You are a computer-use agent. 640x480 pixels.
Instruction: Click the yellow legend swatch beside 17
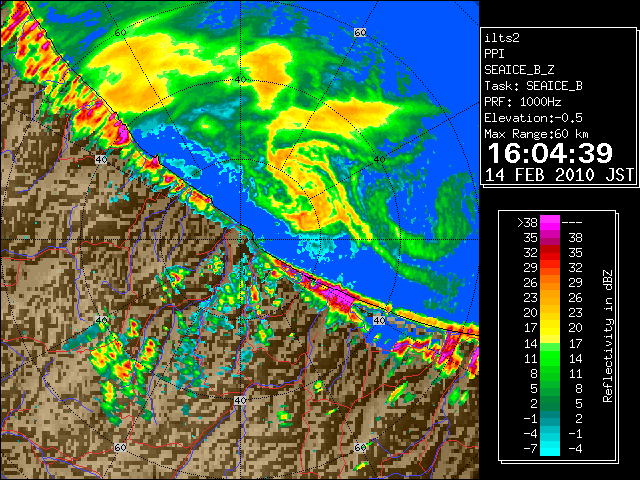point(550,328)
